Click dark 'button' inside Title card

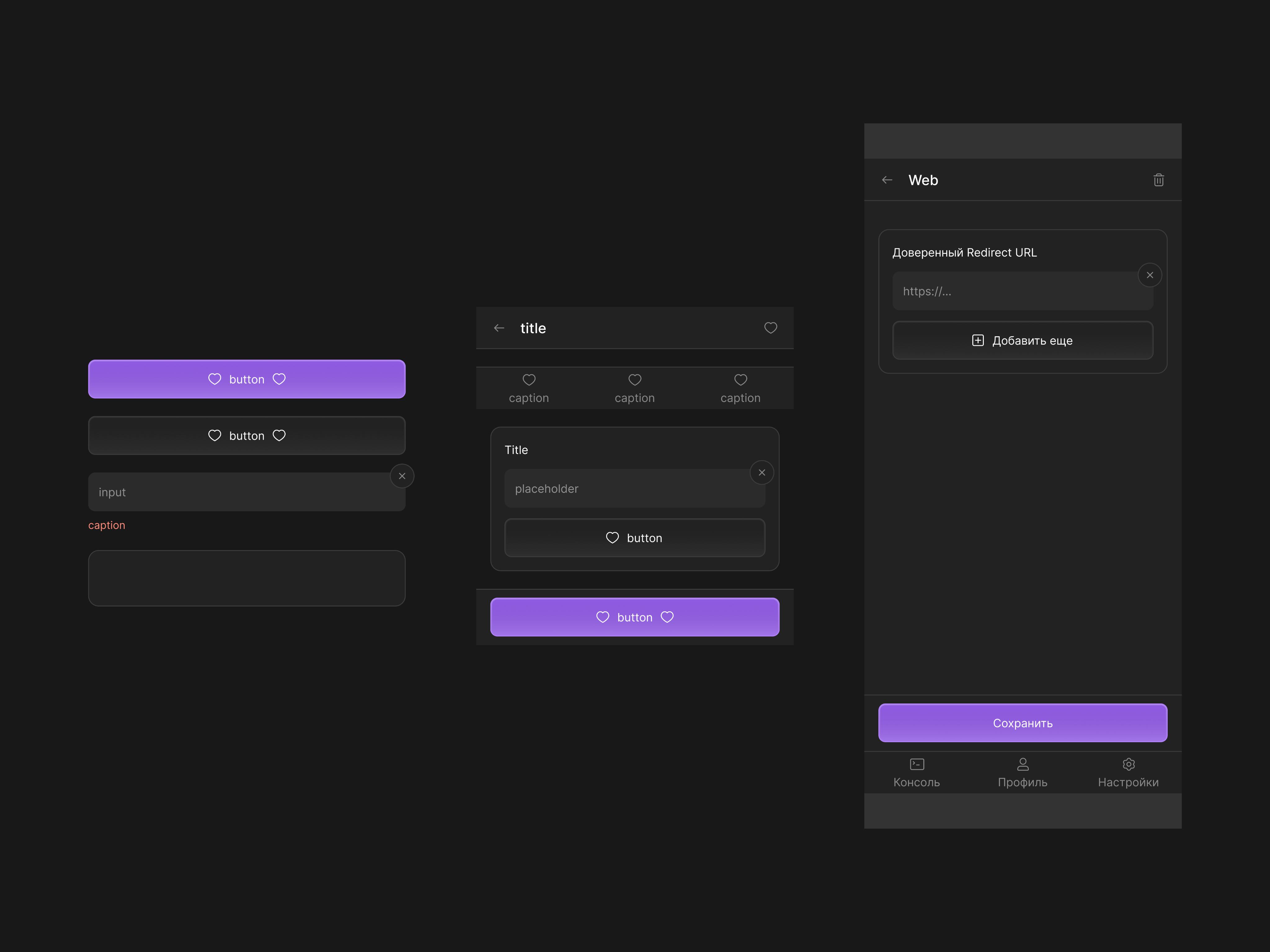634,538
